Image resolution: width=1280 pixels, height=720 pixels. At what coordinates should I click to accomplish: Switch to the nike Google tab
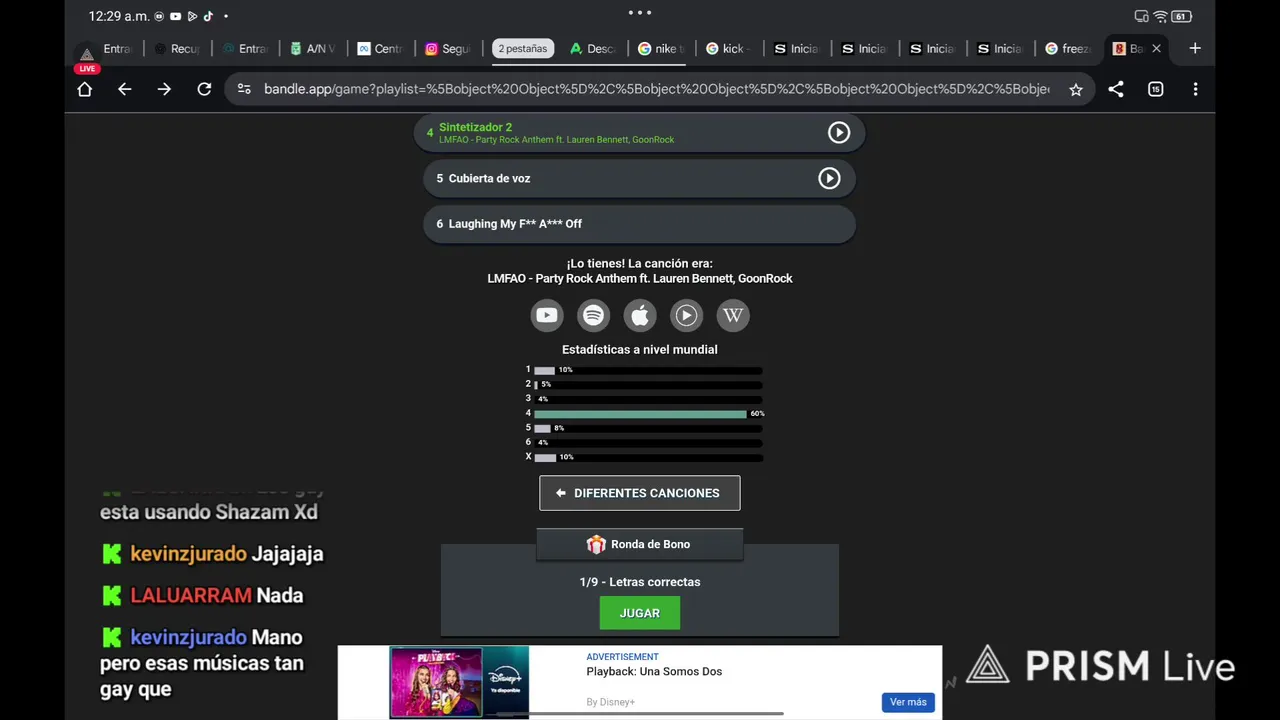661,48
